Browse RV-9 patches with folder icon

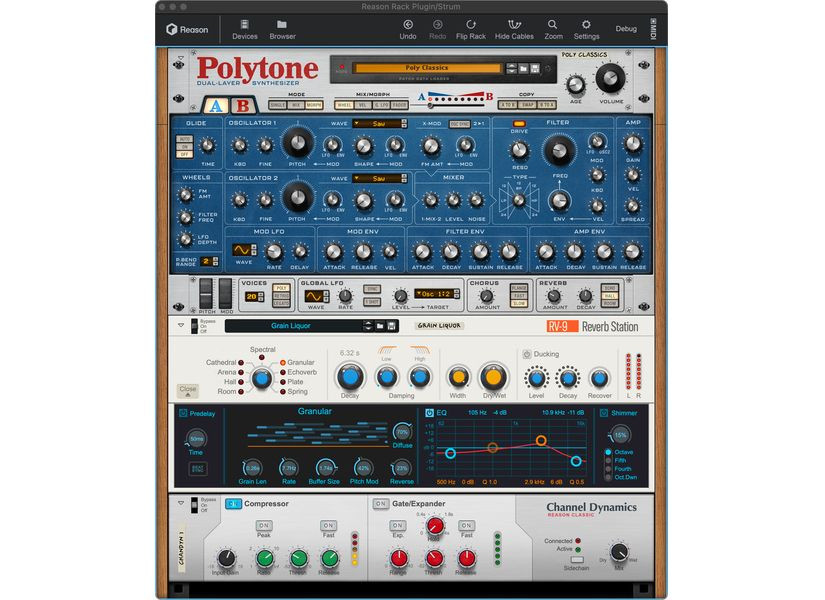pos(380,326)
